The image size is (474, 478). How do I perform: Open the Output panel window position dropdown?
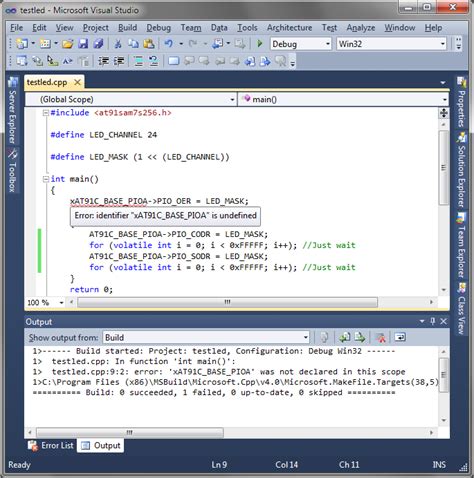tap(422, 321)
